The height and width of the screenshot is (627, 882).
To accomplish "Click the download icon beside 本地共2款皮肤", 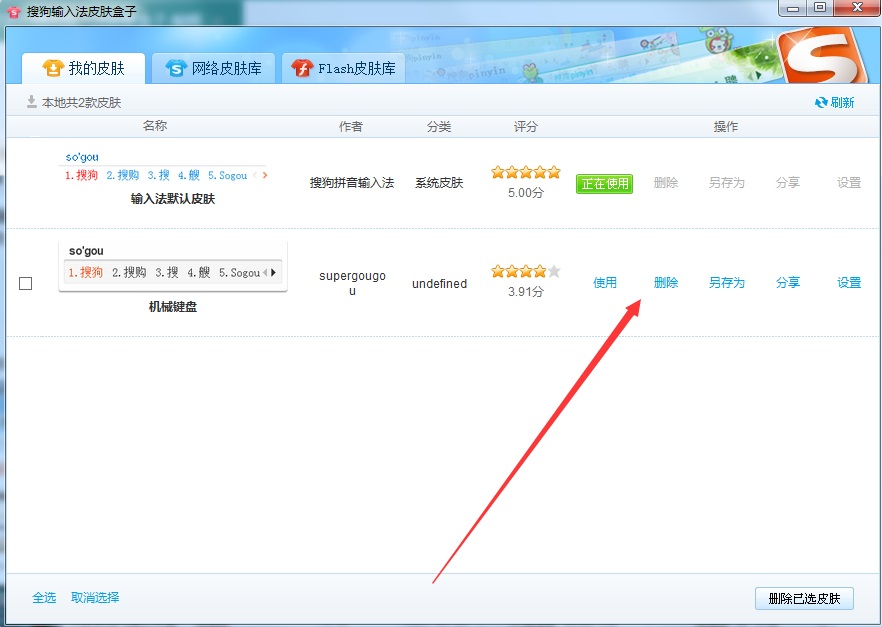I will [32, 102].
